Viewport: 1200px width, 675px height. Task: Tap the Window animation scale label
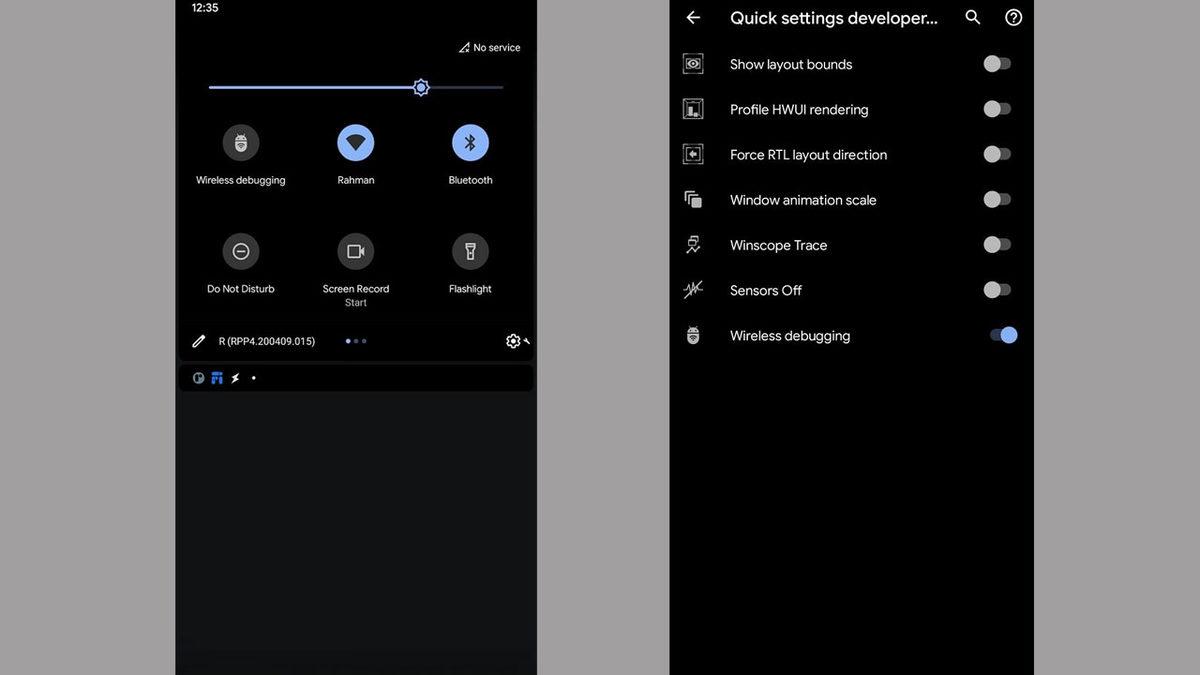click(803, 200)
